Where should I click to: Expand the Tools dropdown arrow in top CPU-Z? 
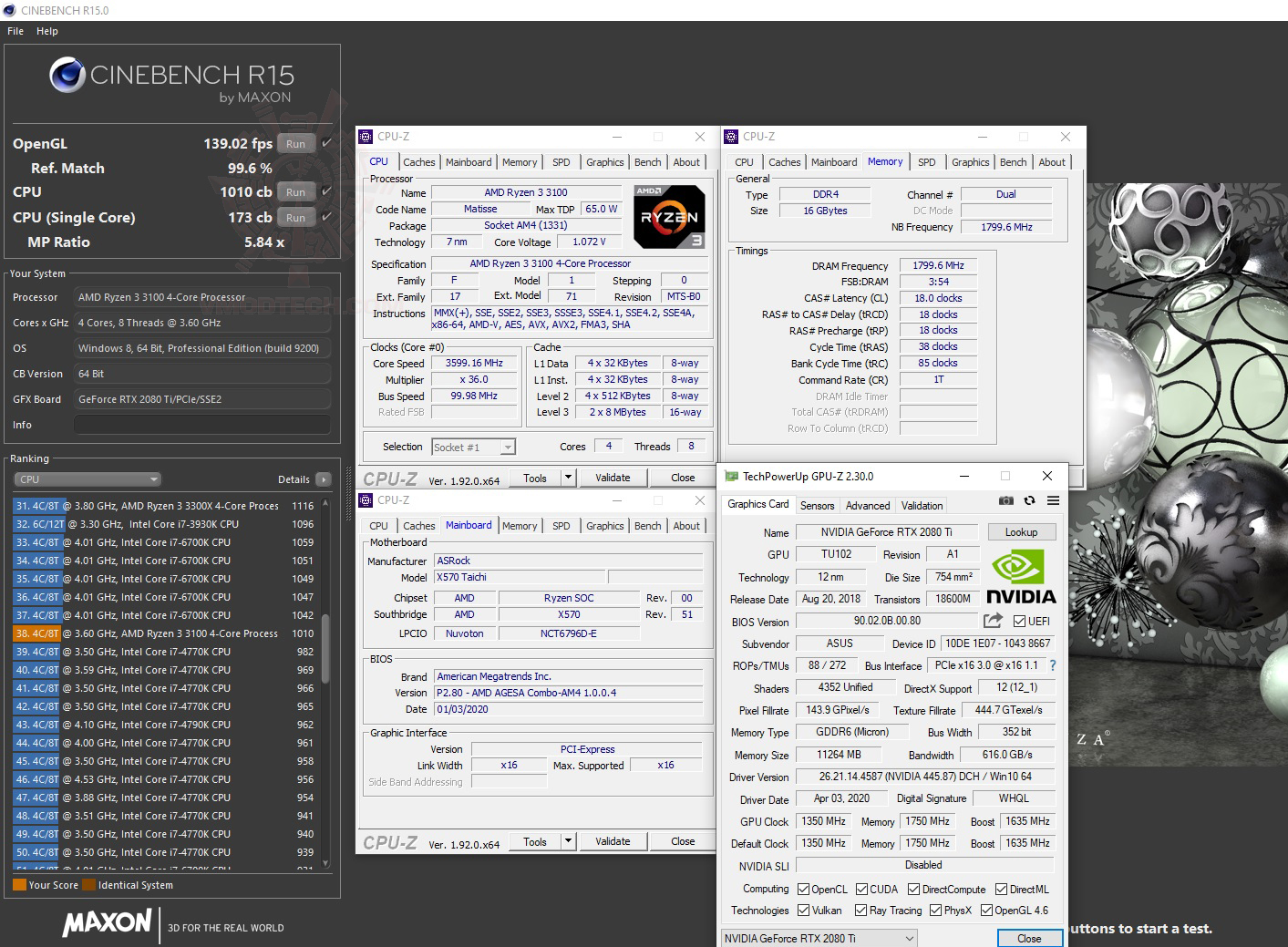568,477
